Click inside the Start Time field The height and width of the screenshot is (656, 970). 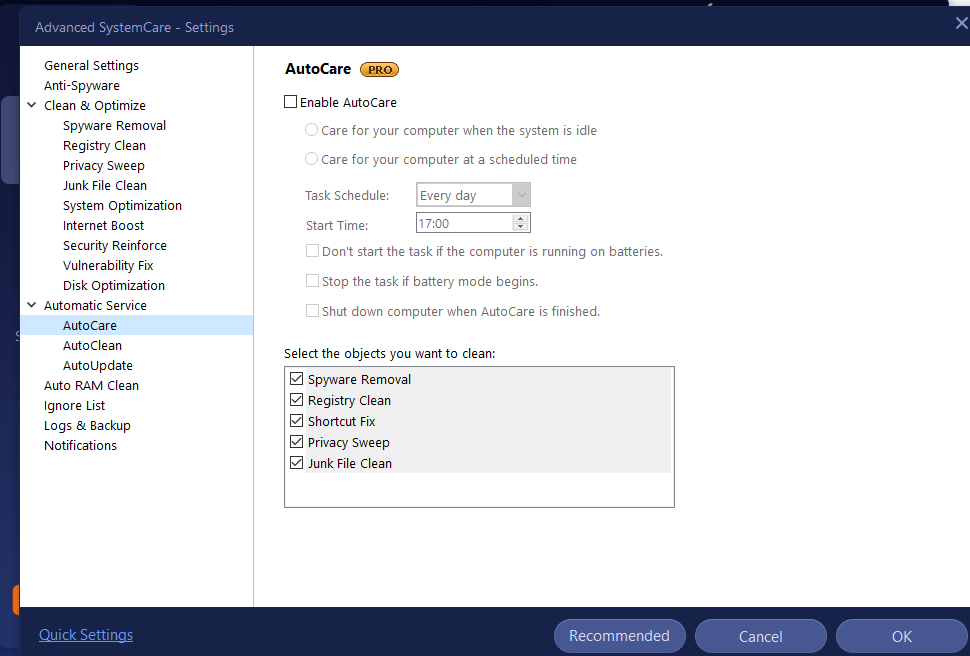(x=464, y=224)
